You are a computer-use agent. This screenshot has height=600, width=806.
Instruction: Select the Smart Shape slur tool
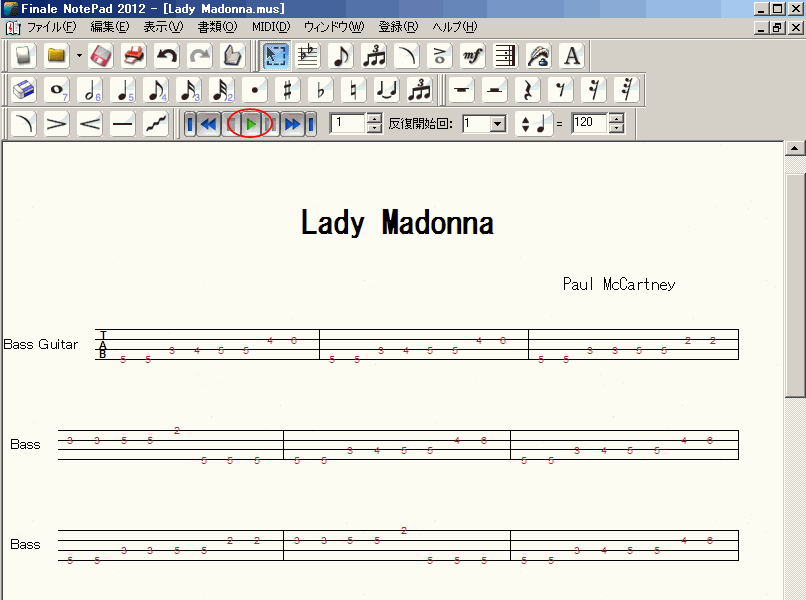click(x=407, y=56)
